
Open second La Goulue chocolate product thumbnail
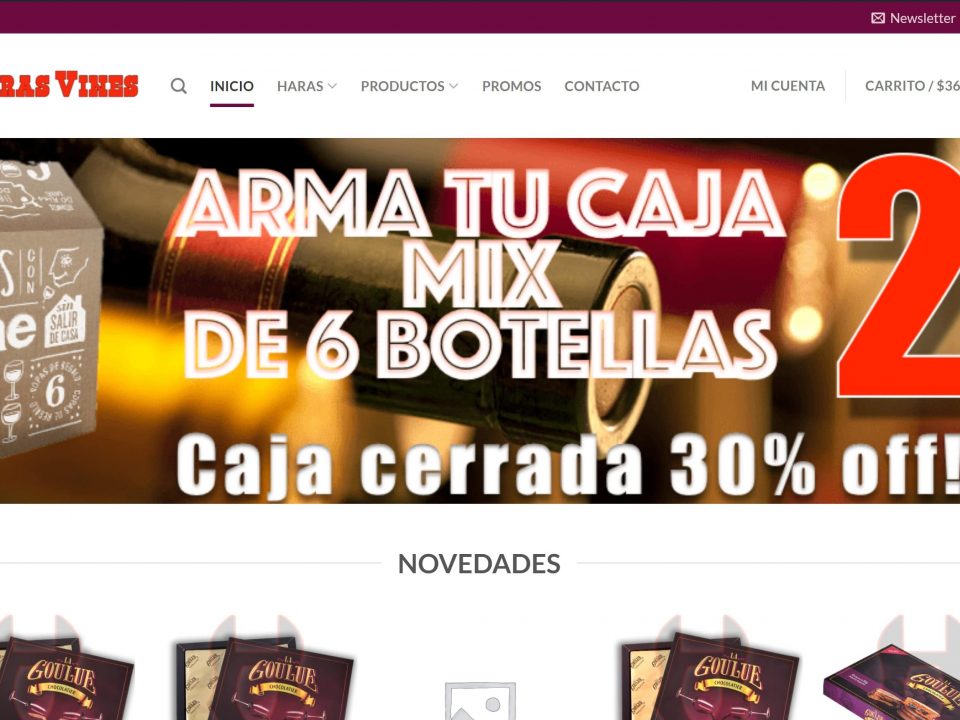264,678
